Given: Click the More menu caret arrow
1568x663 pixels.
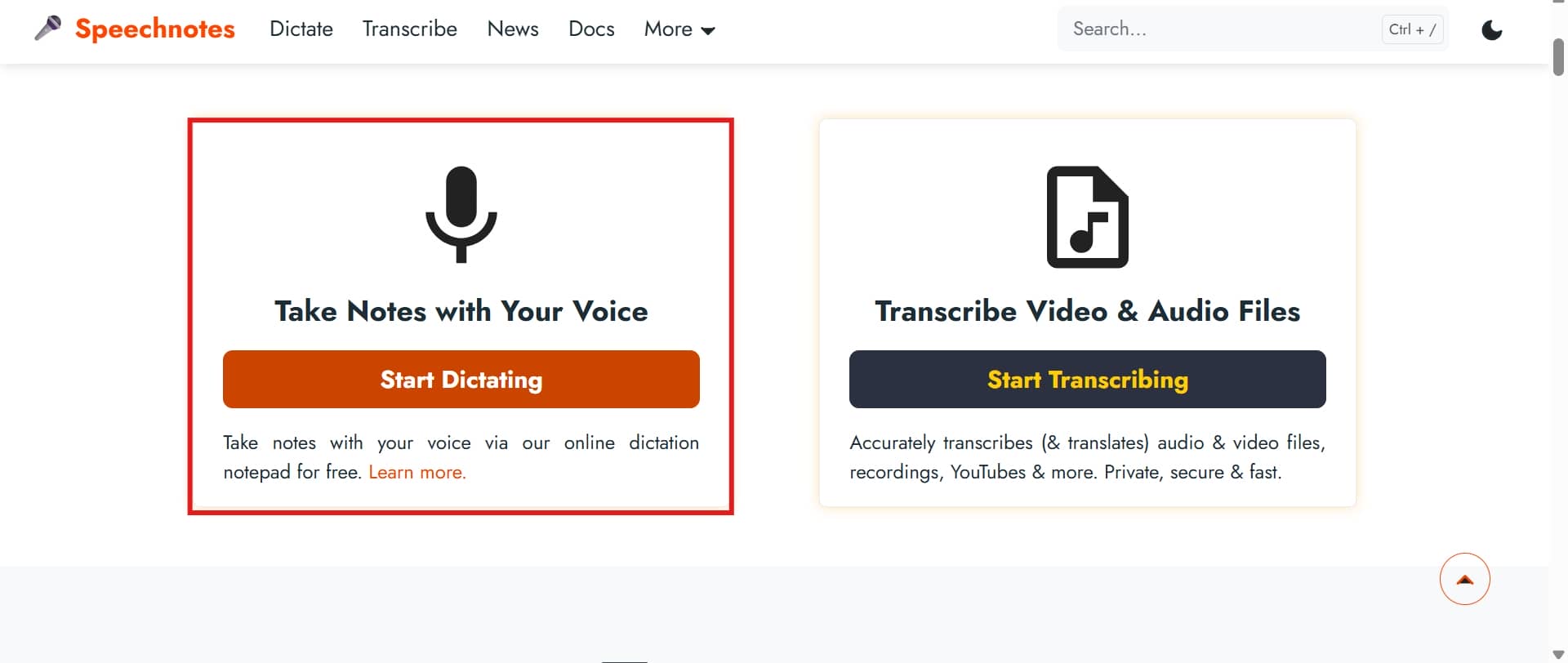Looking at the screenshot, I should pos(708,31).
